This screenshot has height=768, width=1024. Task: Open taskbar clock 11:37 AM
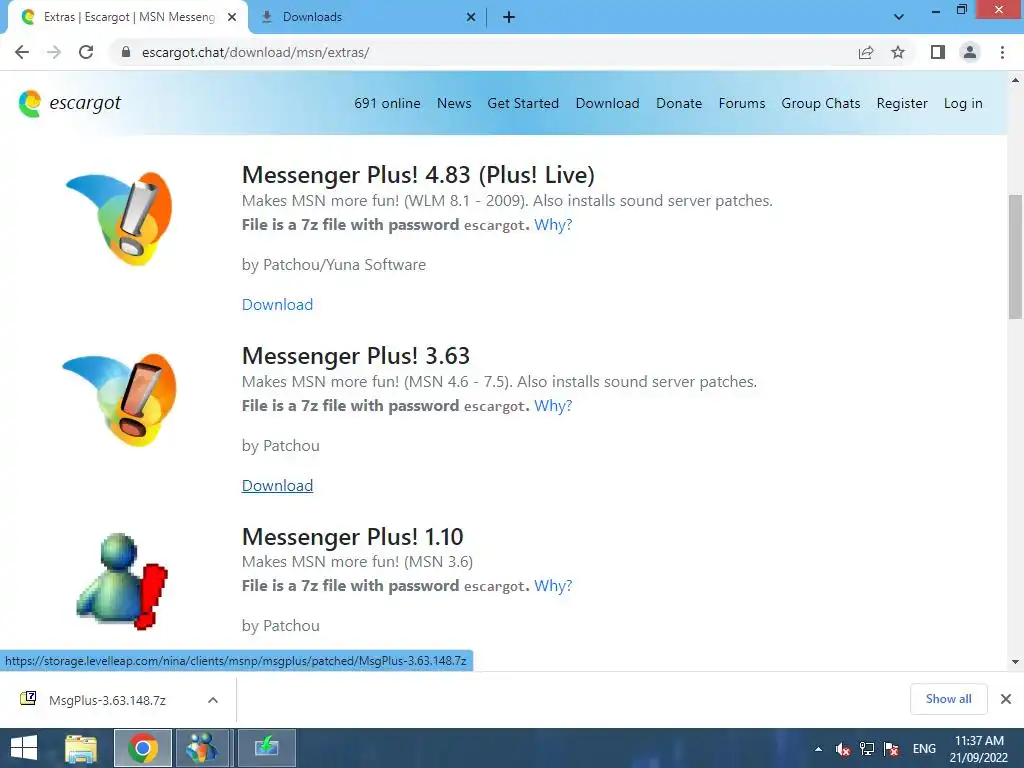point(978,749)
